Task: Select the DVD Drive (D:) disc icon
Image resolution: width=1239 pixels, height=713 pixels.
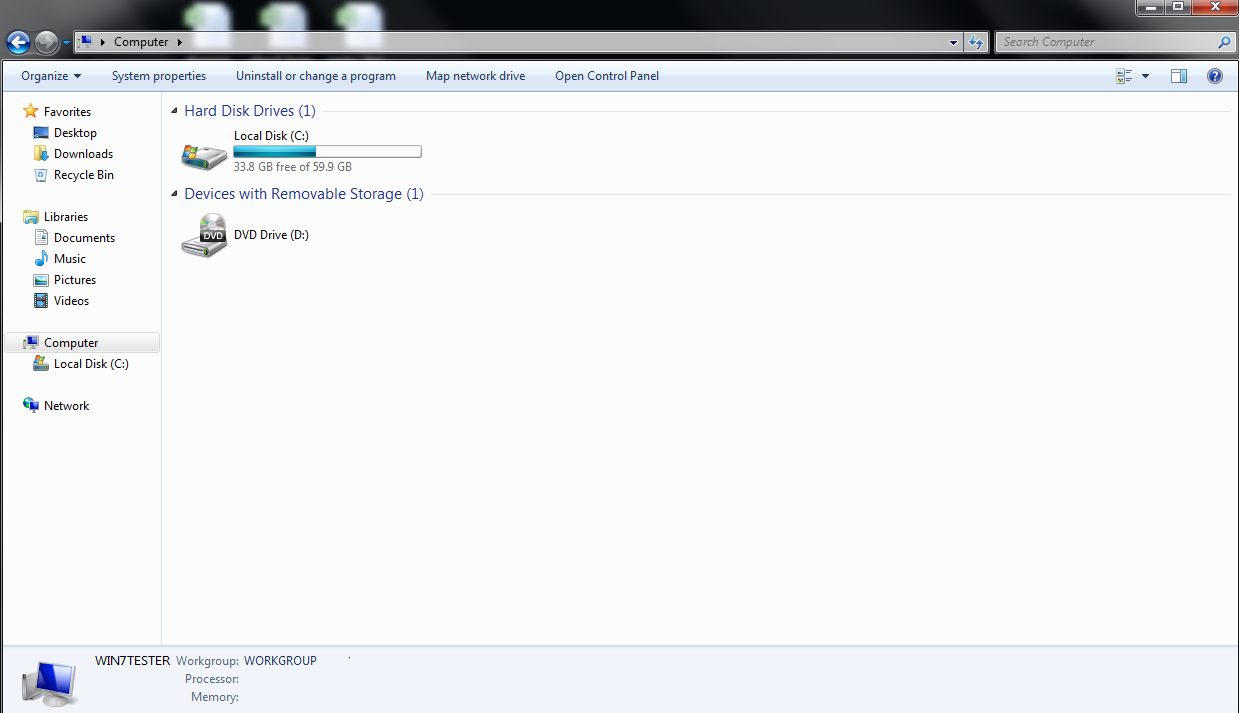Action: 204,236
